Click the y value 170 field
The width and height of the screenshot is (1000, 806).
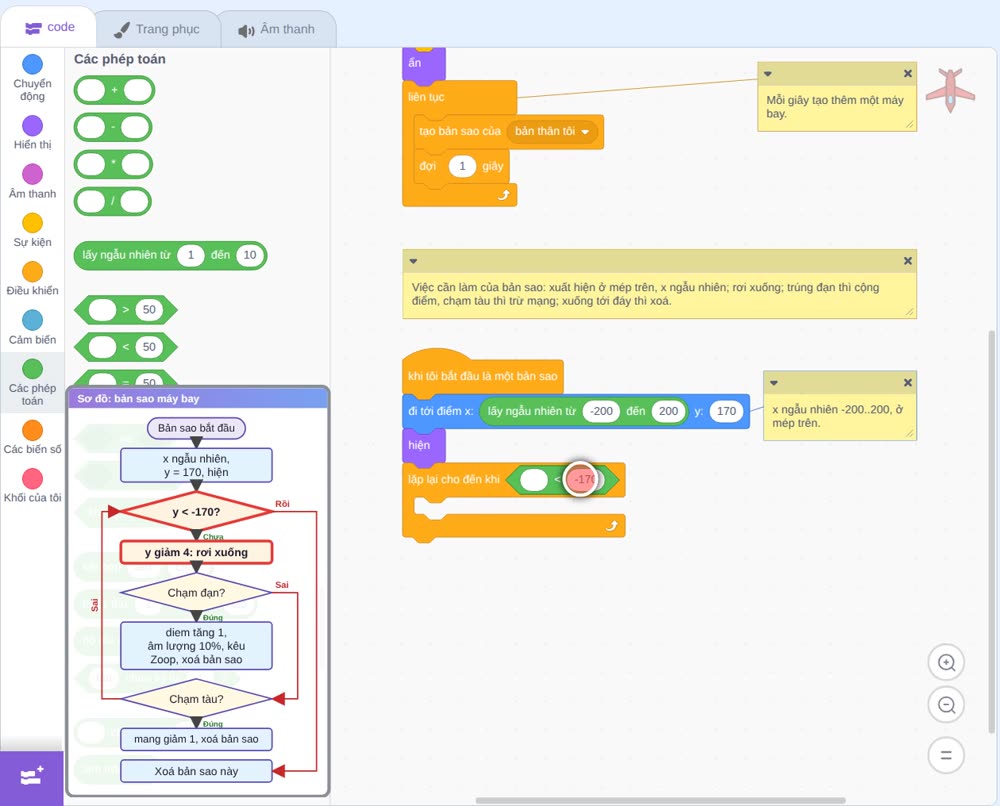coord(726,411)
